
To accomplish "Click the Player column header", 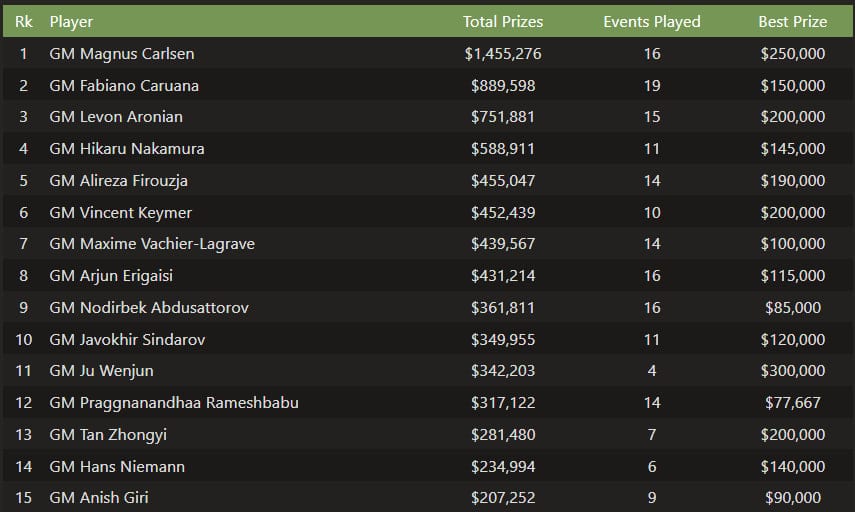I will 72,21.
